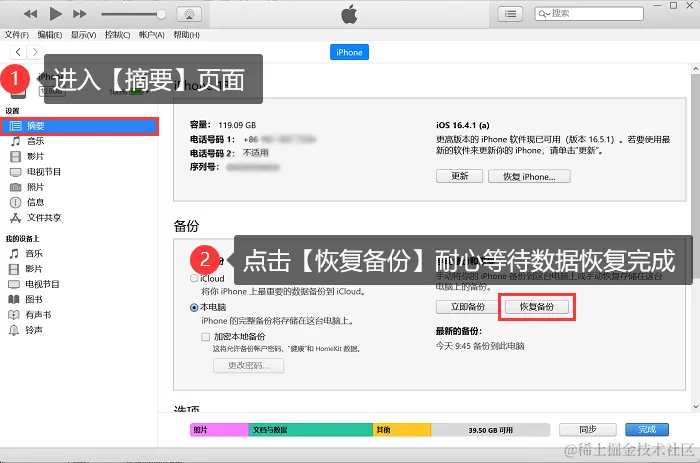Click the scrollbar down arrow
This screenshot has width=700, height=463.
click(696, 407)
